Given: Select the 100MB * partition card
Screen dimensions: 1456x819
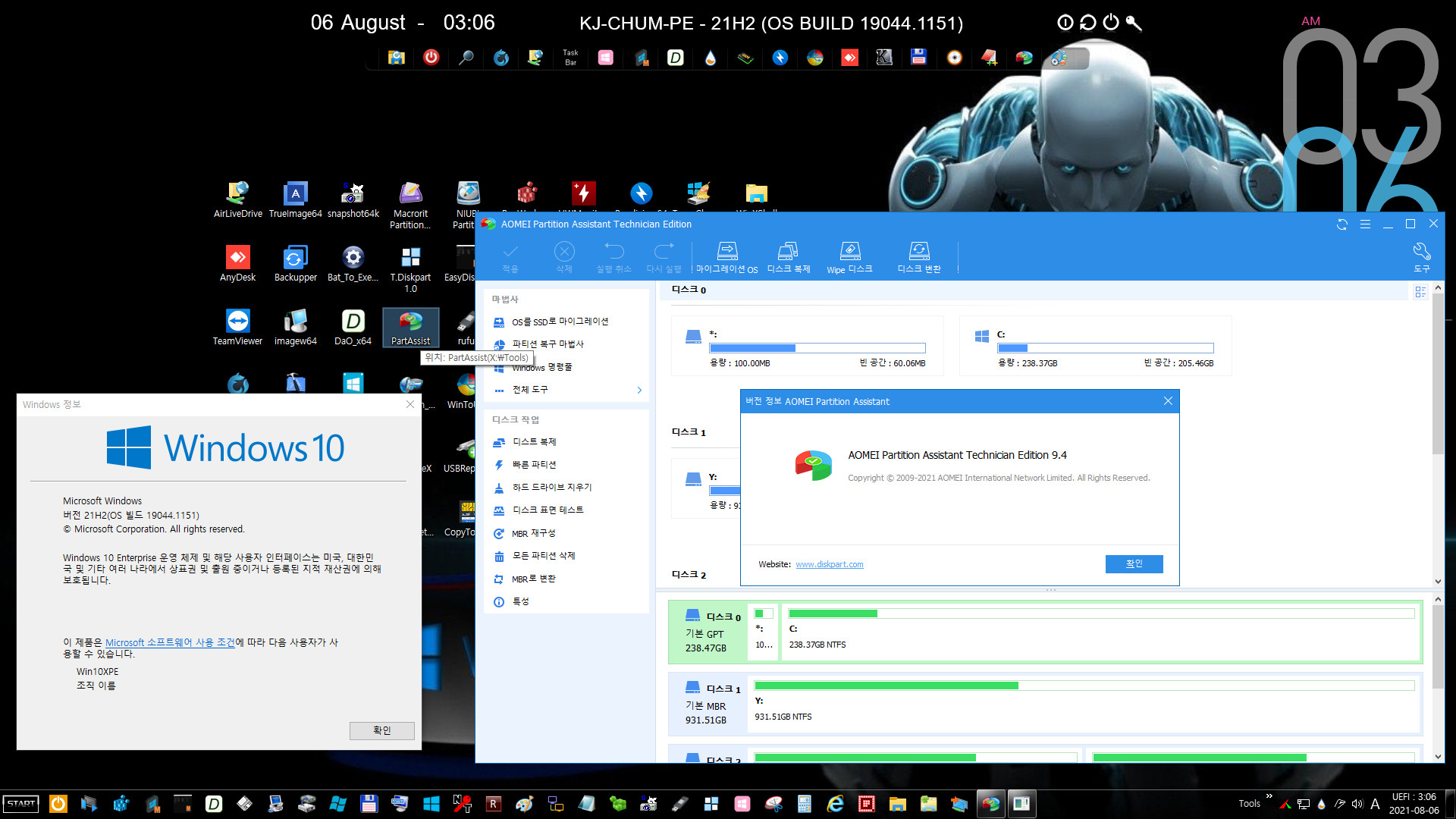Looking at the screenshot, I should [807, 347].
